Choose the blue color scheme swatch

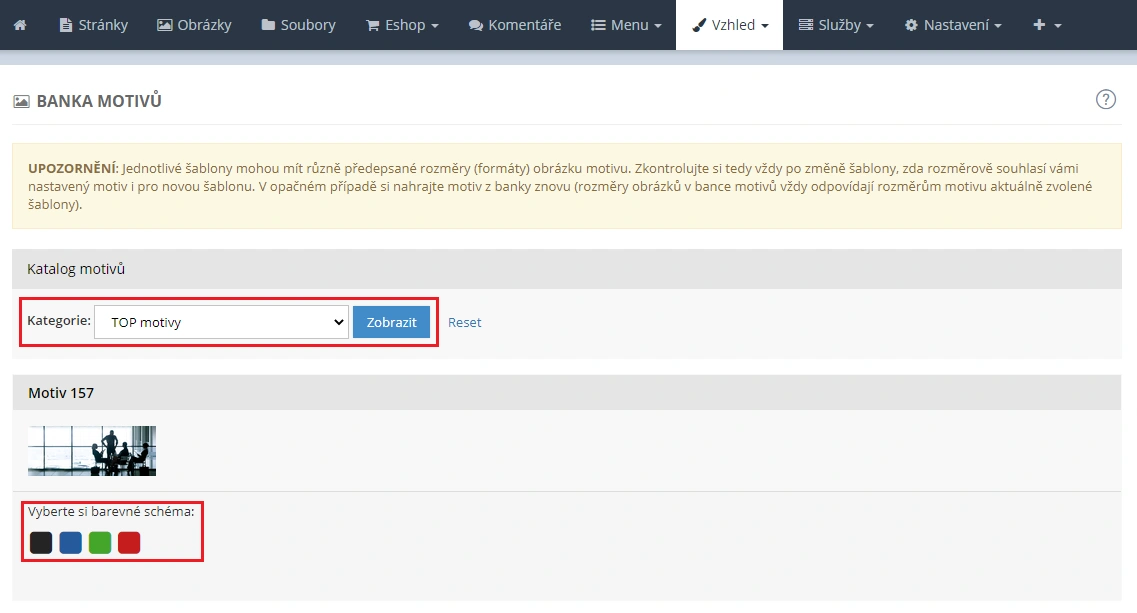70,543
